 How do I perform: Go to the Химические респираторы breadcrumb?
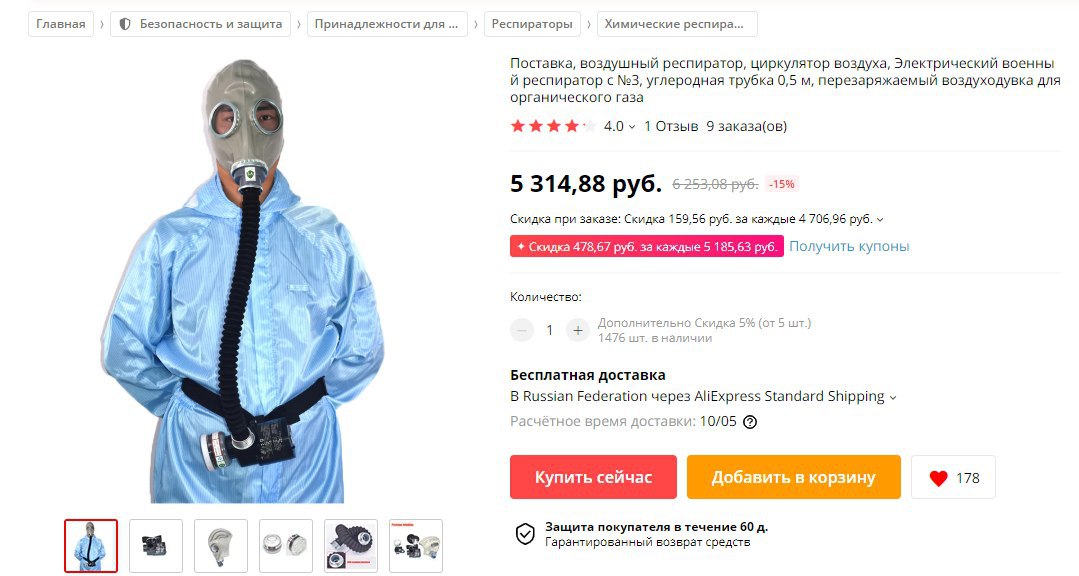point(677,24)
